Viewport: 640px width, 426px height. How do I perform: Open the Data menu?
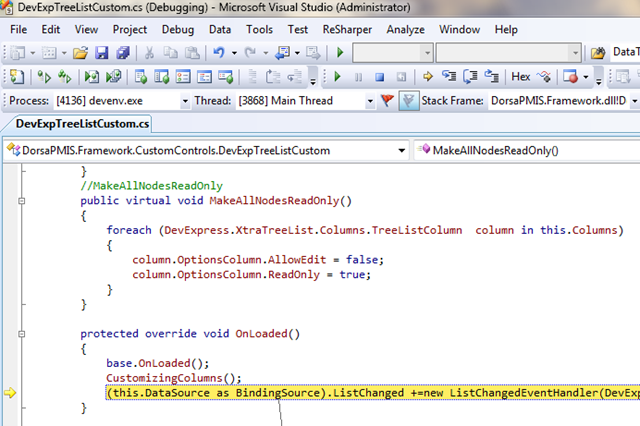(220, 29)
